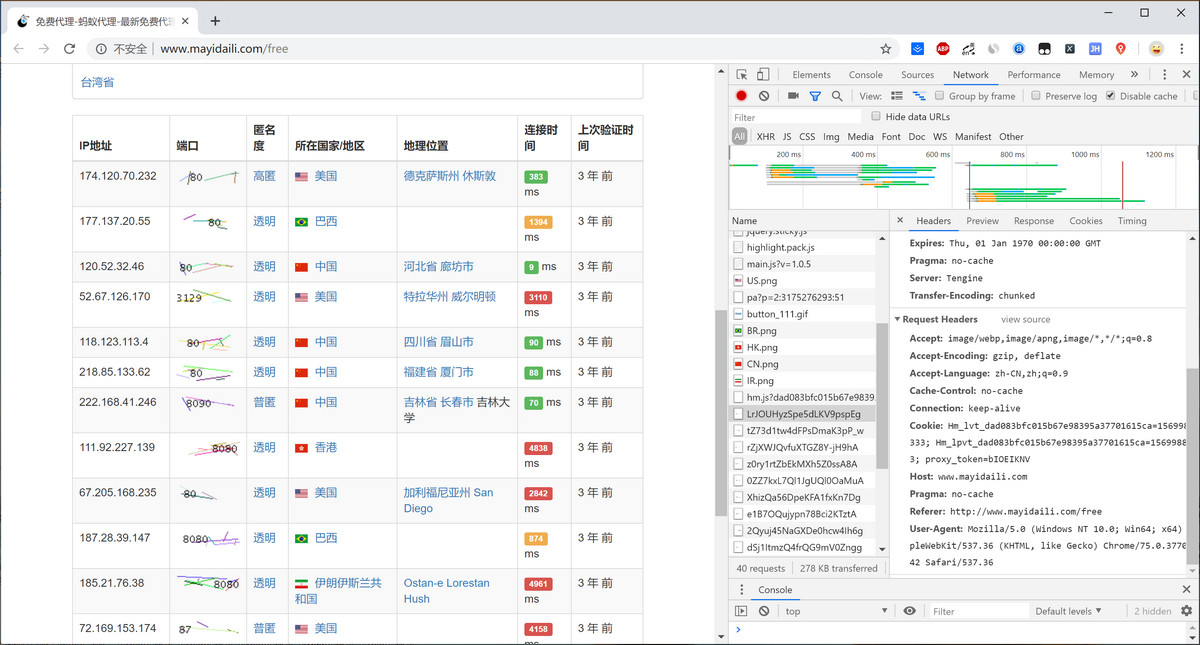Open console settings gear
The width and height of the screenshot is (1200, 645).
[1187, 611]
